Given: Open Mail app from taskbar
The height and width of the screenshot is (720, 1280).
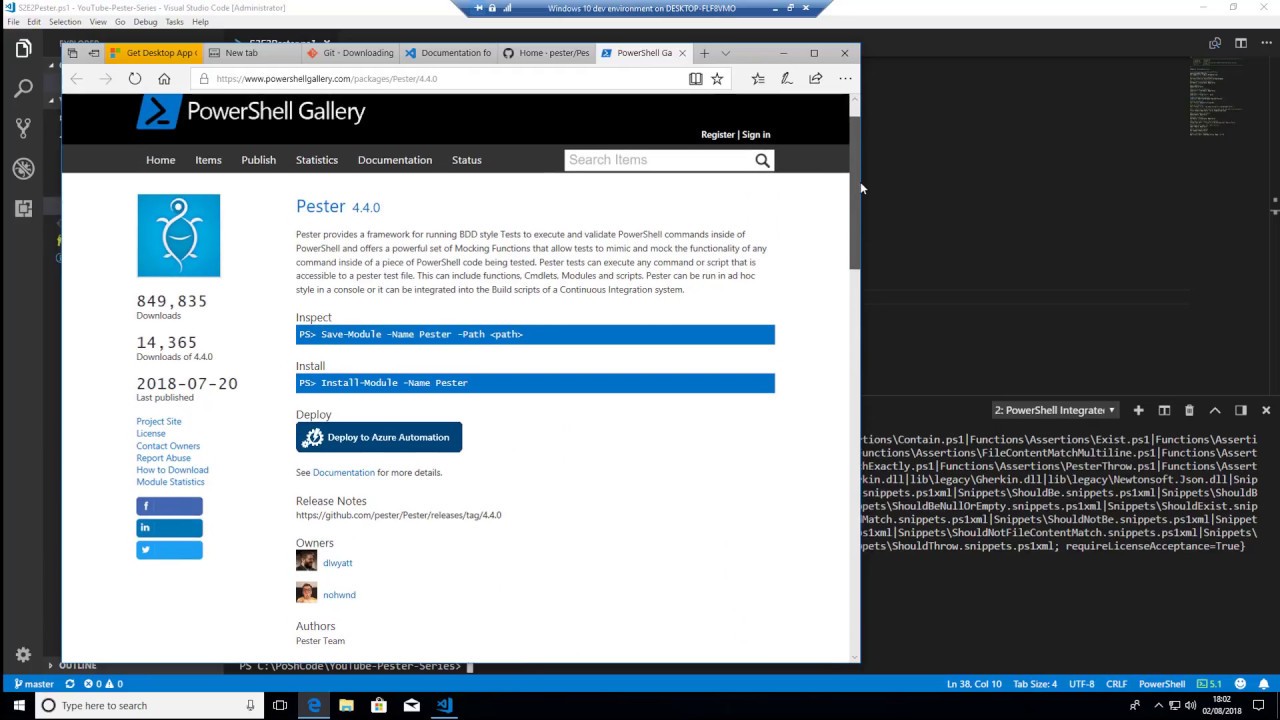Looking at the screenshot, I should (412, 706).
